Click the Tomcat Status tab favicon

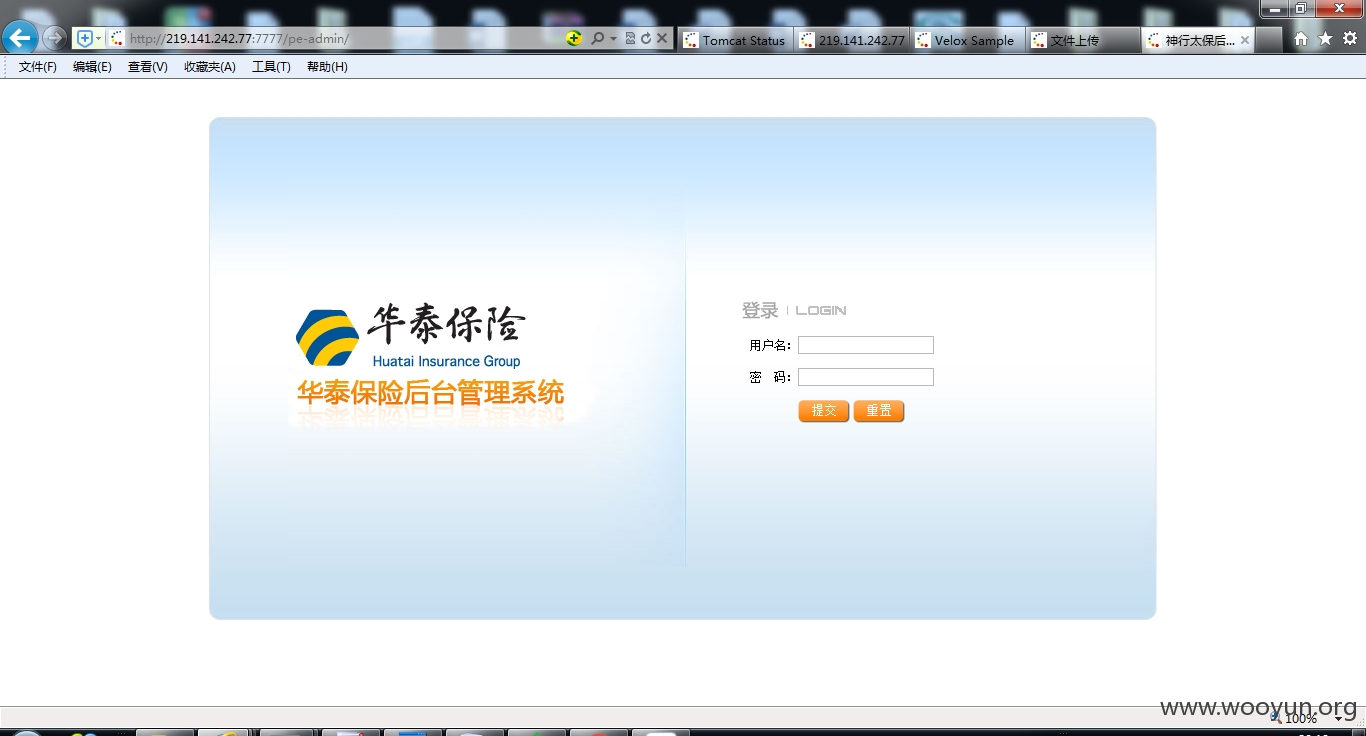tap(691, 40)
